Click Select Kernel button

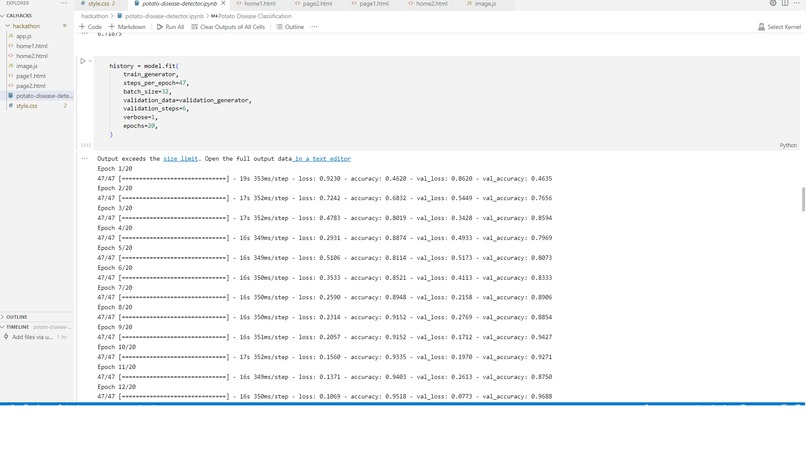click(x=779, y=27)
